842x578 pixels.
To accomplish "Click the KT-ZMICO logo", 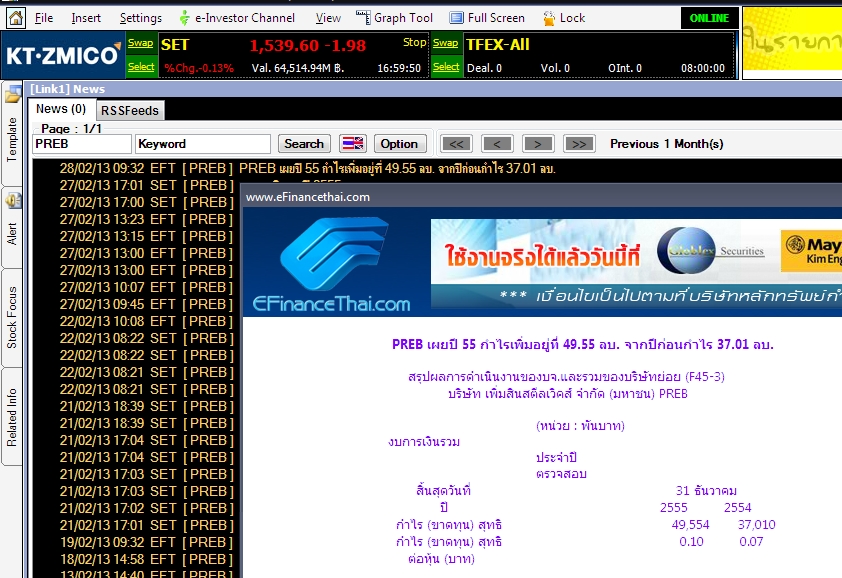I will pyautogui.click(x=63, y=55).
